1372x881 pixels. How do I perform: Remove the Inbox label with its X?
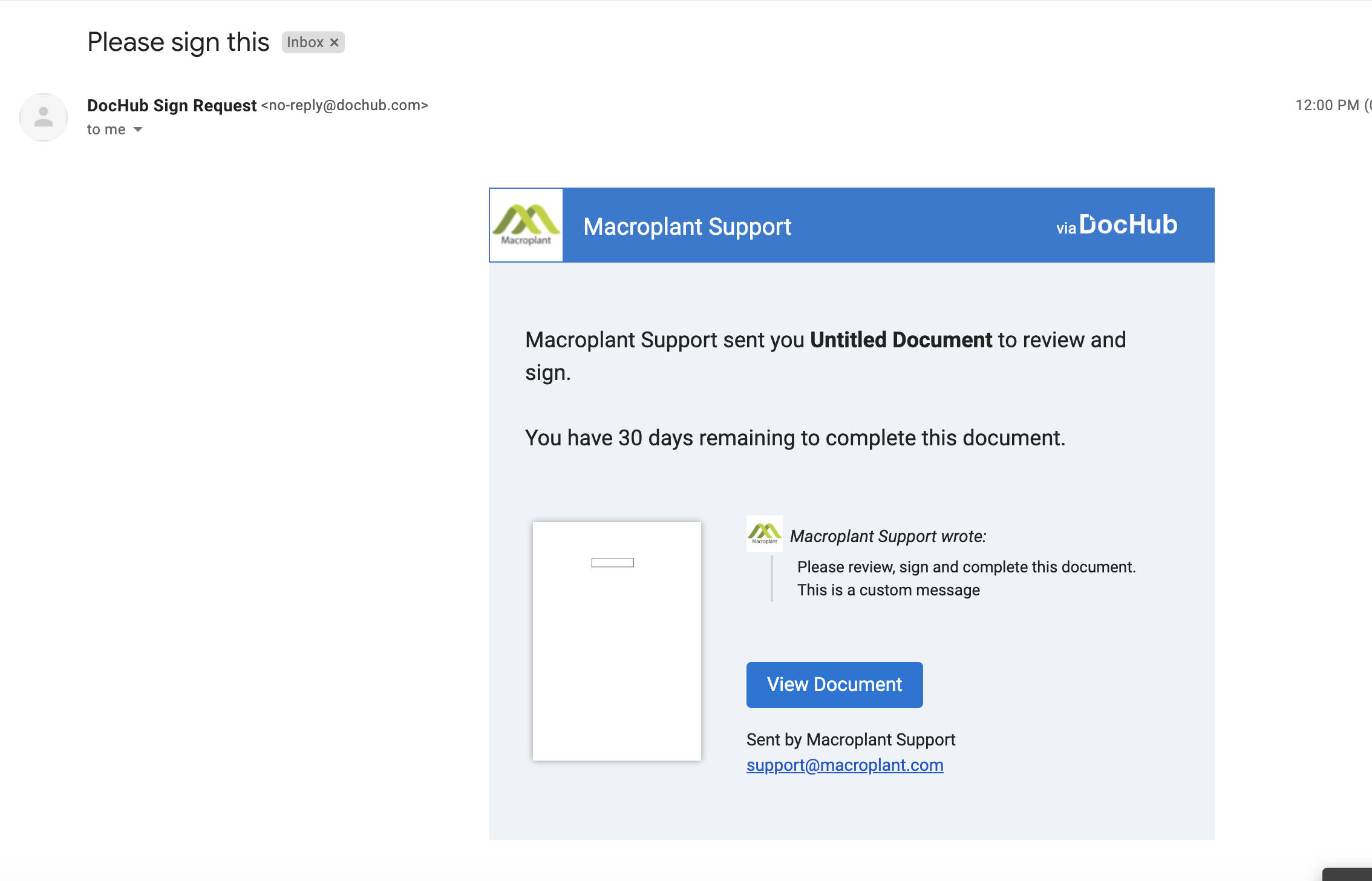coord(334,42)
